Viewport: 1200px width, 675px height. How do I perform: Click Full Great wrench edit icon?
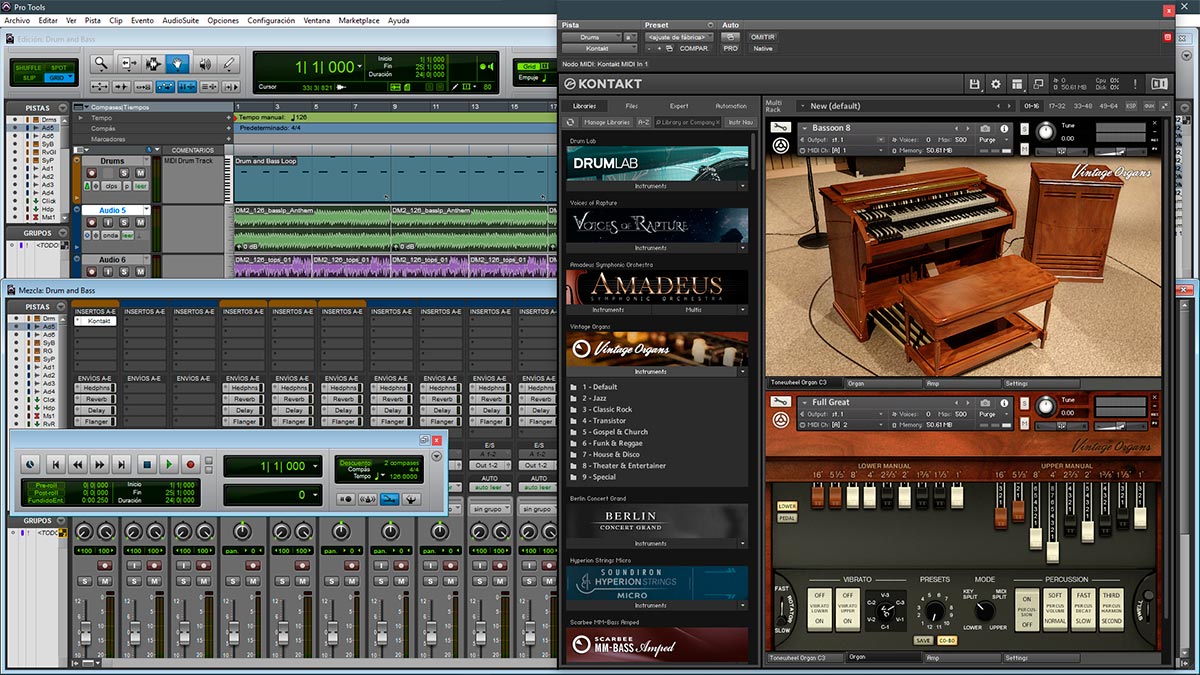coord(781,402)
